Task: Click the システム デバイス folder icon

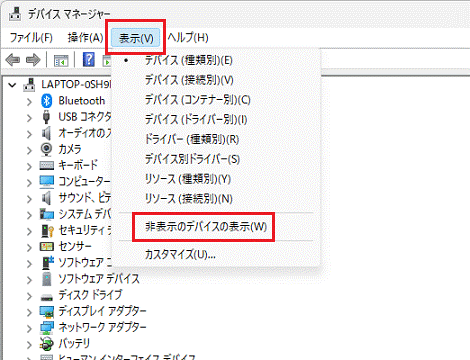Action: [47, 214]
